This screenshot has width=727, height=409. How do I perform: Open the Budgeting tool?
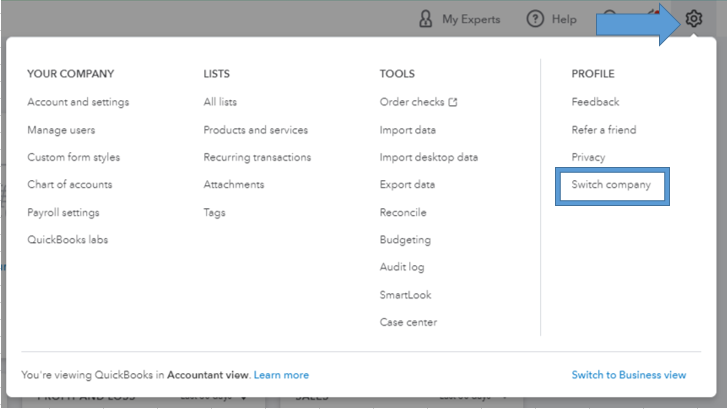coord(405,240)
